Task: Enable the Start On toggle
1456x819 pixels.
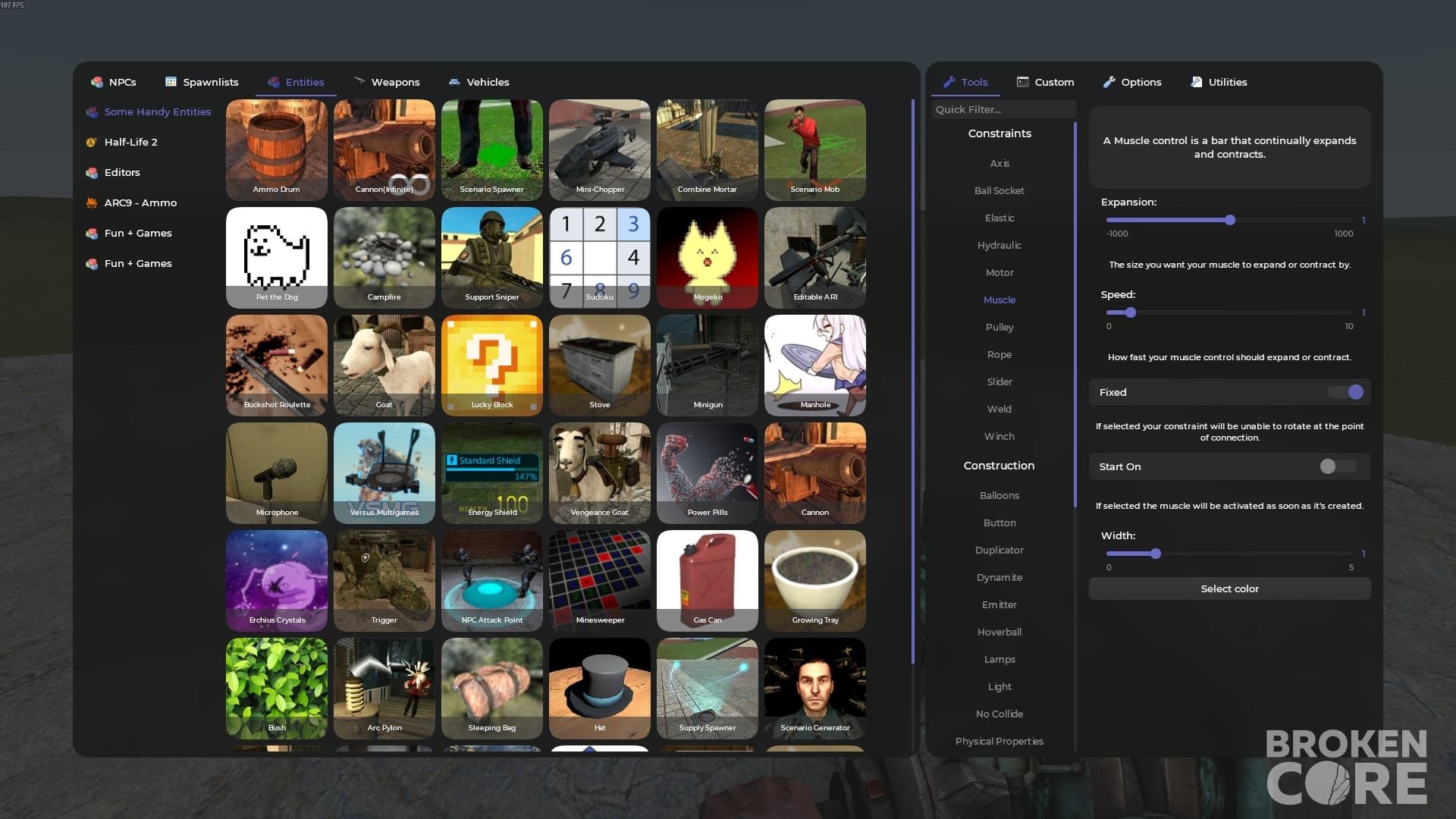Action: click(1338, 466)
